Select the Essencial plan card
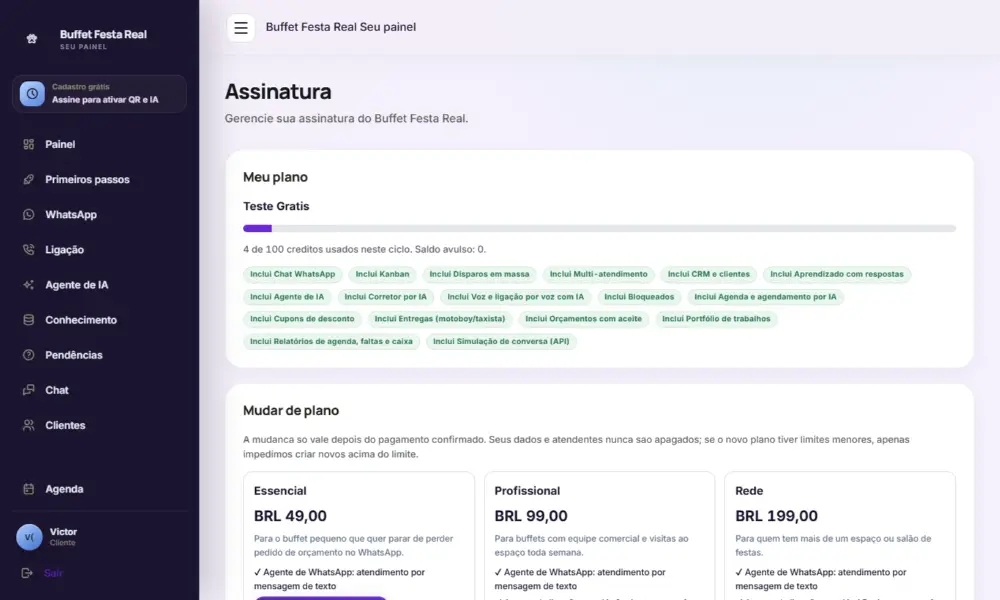This screenshot has width=1000, height=600. point(358,536)
